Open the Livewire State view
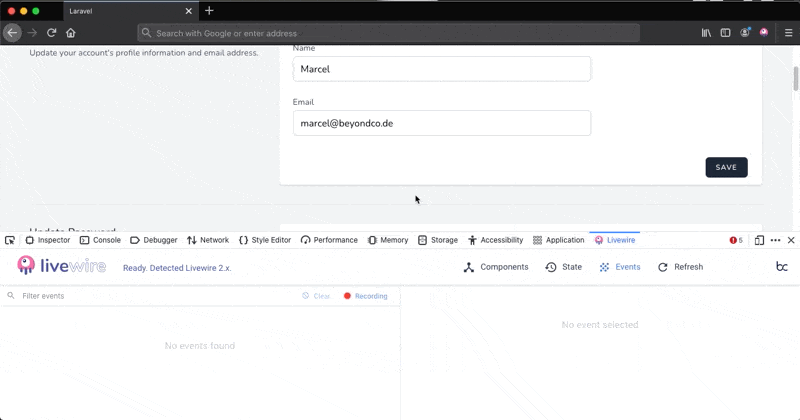Screen dimensions: 800x420 [x=563, y=267]
